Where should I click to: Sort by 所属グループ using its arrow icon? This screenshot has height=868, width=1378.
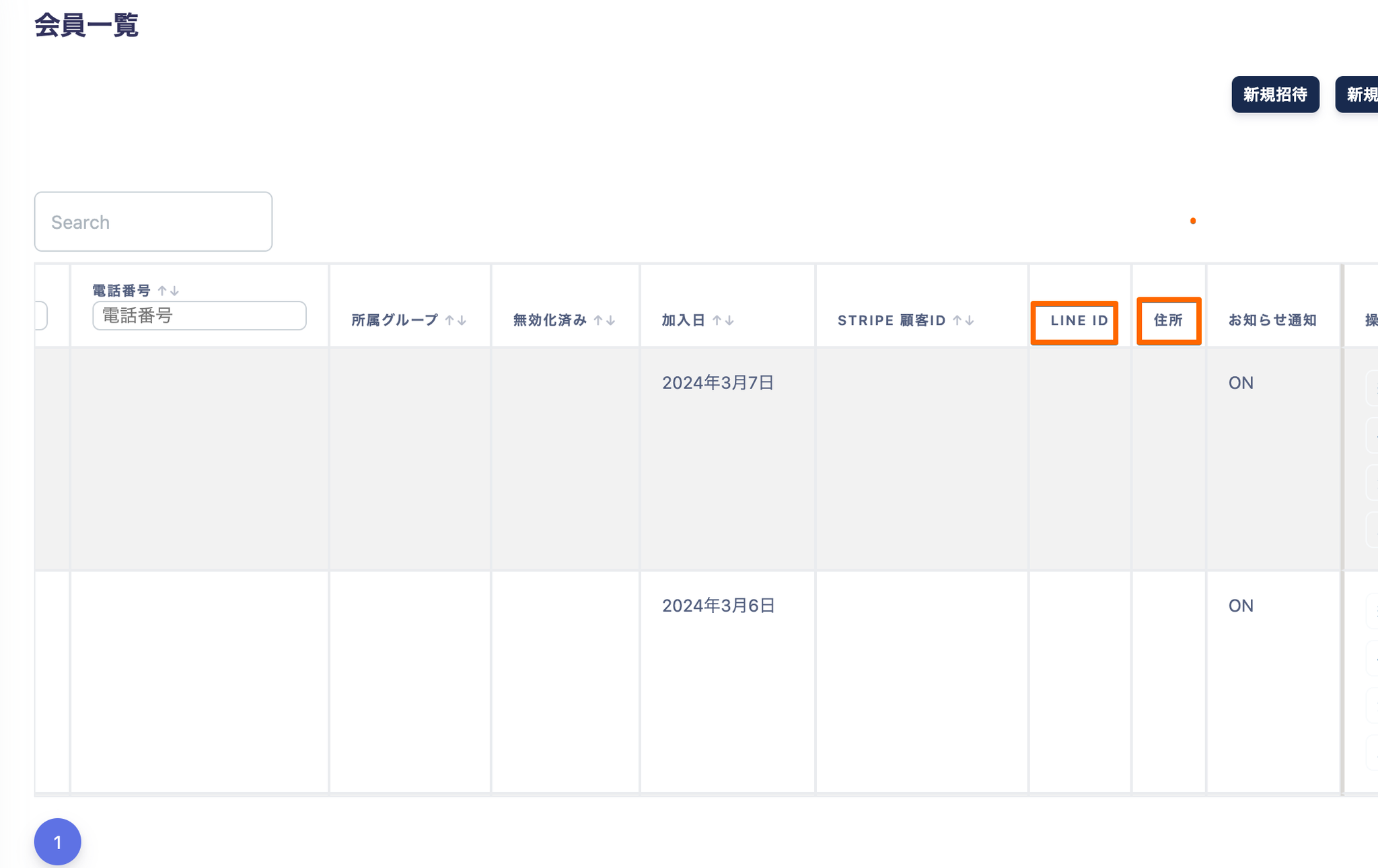click(x=456, y=320)
